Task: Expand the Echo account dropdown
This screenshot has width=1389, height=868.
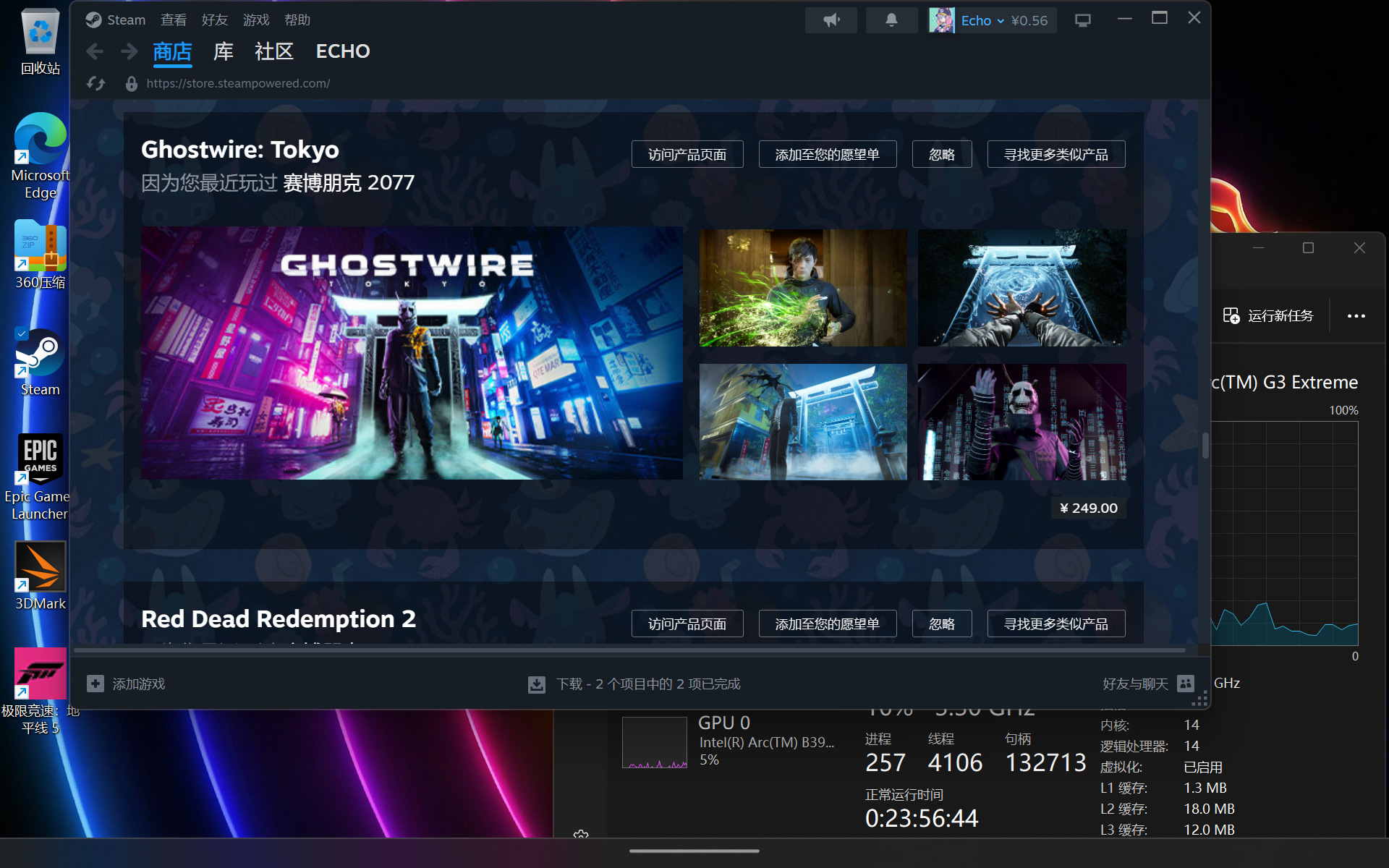Action: click(1001, 21)
